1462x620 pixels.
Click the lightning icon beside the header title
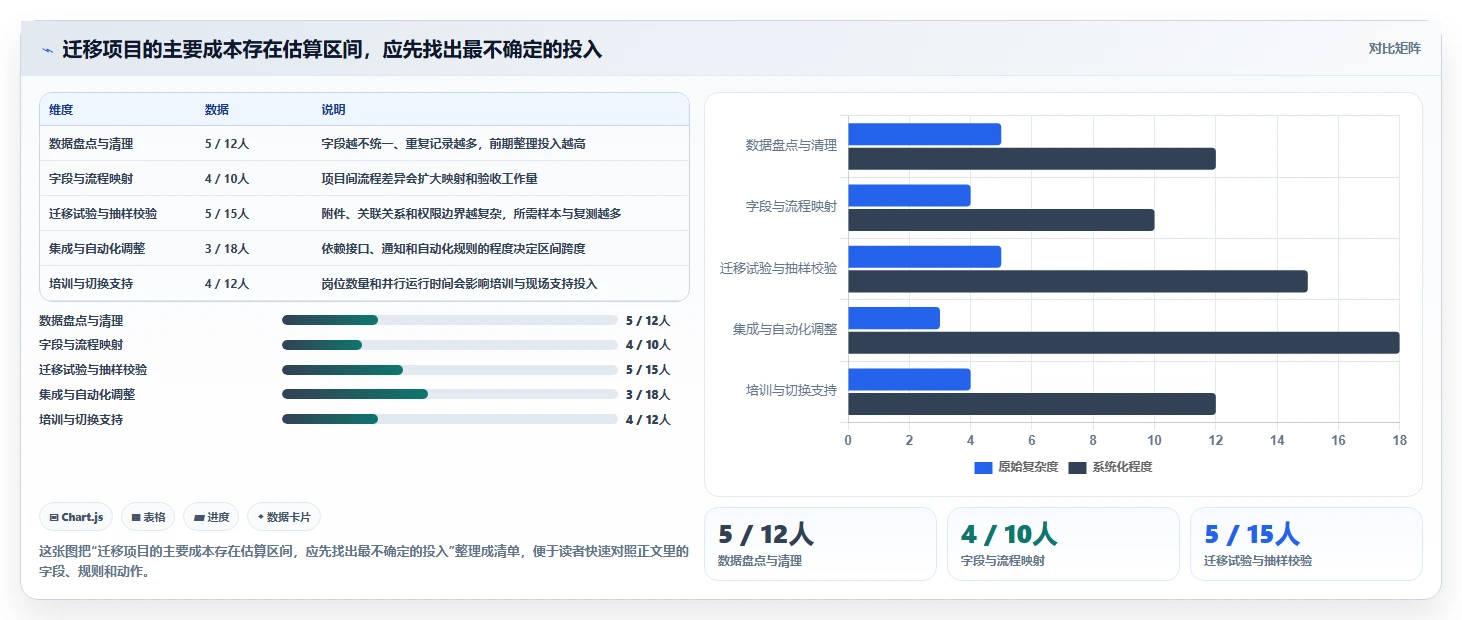point(48,49)
